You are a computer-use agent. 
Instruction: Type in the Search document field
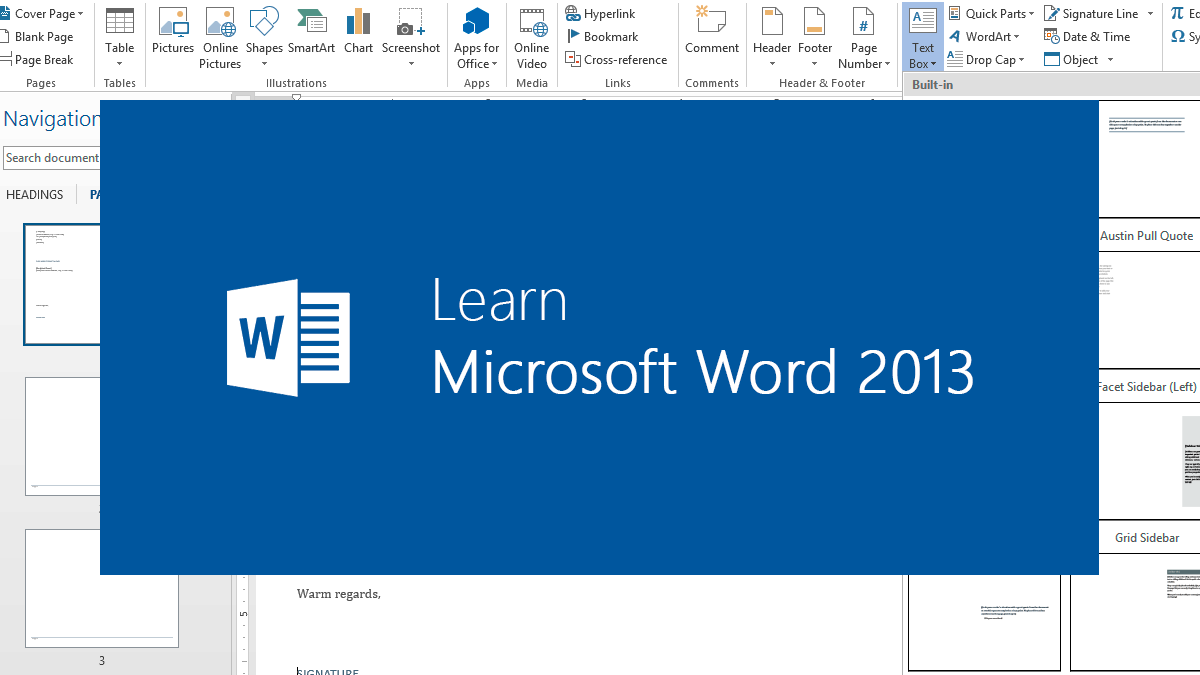coord(52,158)
